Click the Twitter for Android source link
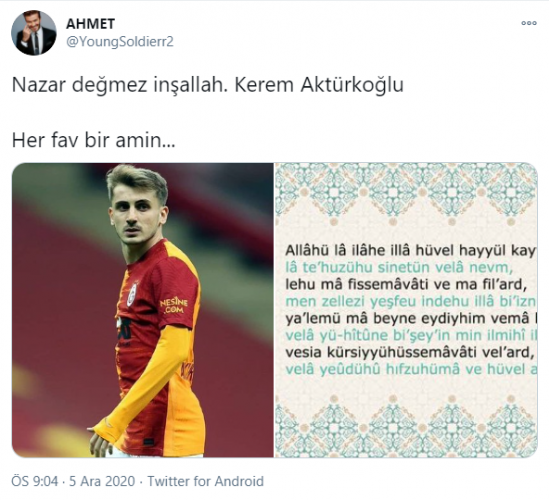The width and height of the screenshot is (549, 500). pos(206,481)
